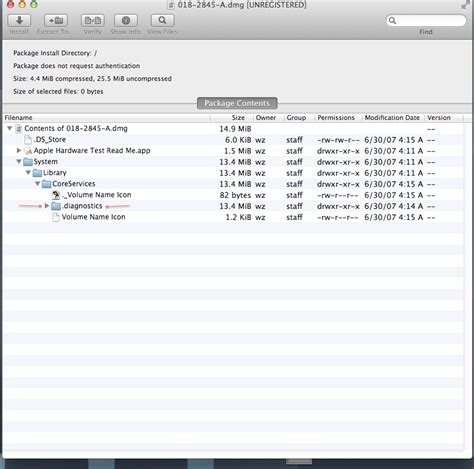Viewport: 474px width, 469px height.
Task: Click the CoreServices folder icon
Action: [x=47, y=184]
